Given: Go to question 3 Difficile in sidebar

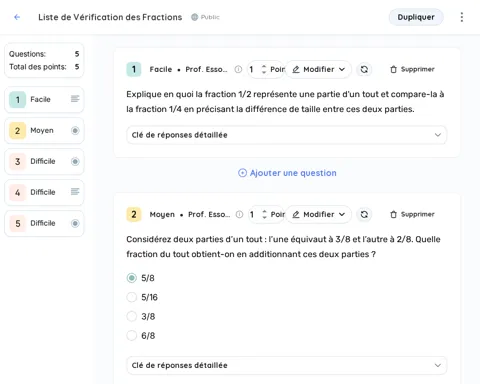Looking at the screenshot, I should pyautogui.click(x=44, y=161).
